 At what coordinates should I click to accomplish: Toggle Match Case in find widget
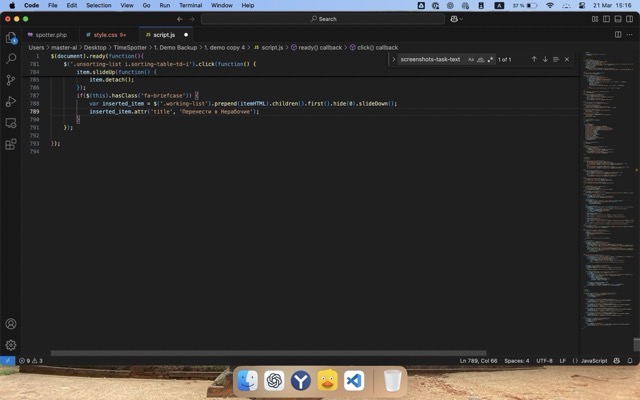coord(471,59)
